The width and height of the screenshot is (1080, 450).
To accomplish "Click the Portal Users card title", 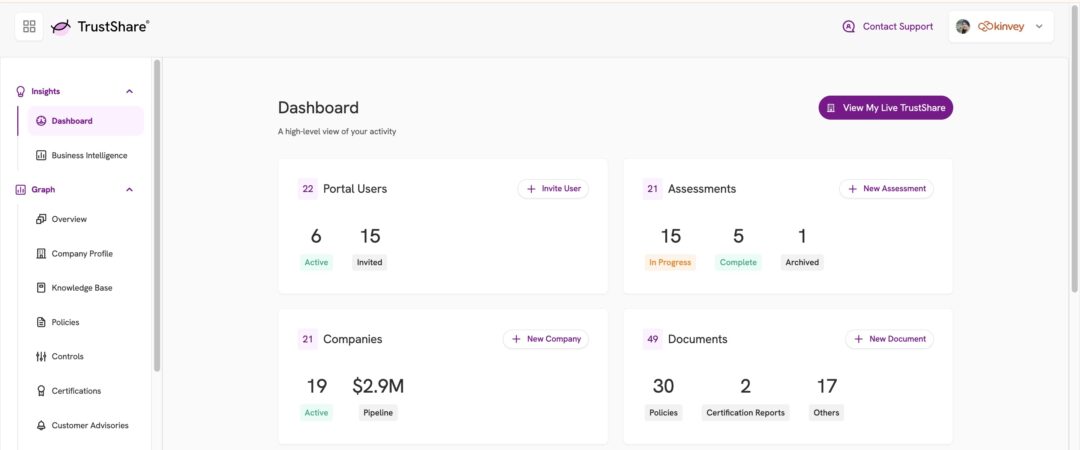I will pyautogui.click(x=355, y=189).
